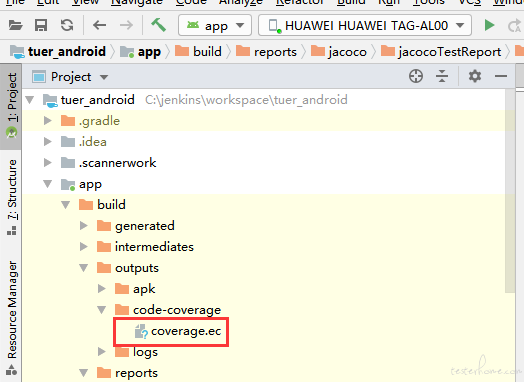Collapse the tuer_android root node
Image resolution: width=524 pixels, height=382 pixels.
(x=30, y=100)
